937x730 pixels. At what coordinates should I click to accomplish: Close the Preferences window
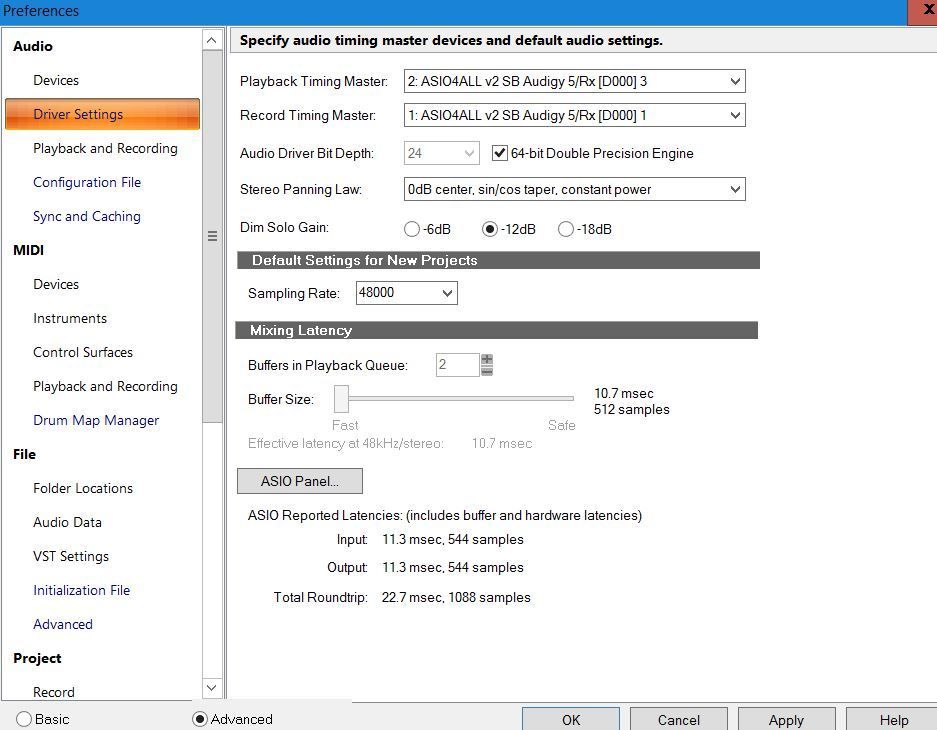click(x=924, y=11)
